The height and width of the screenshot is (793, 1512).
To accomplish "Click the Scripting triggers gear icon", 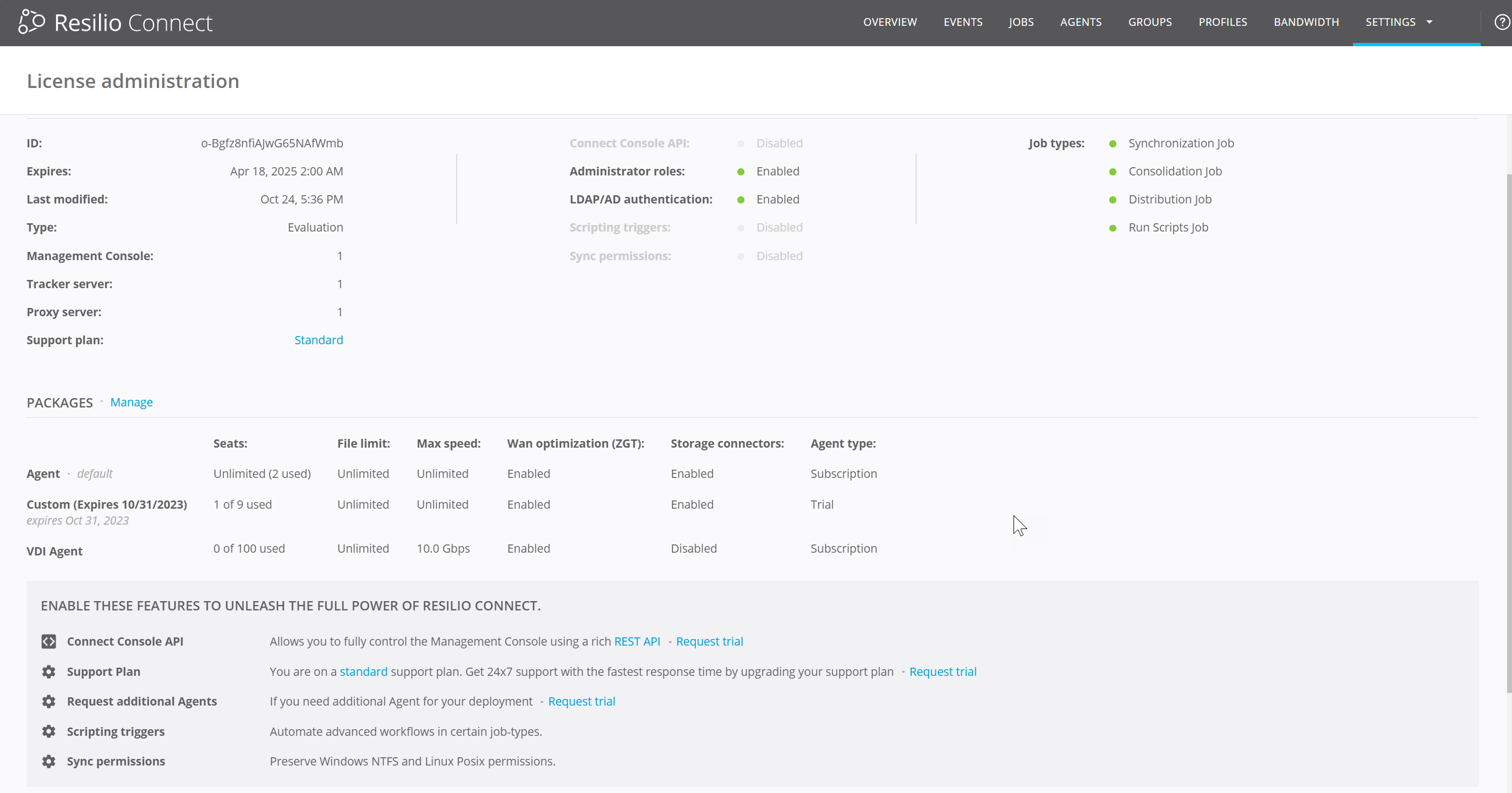I will [x=49, y=731].
